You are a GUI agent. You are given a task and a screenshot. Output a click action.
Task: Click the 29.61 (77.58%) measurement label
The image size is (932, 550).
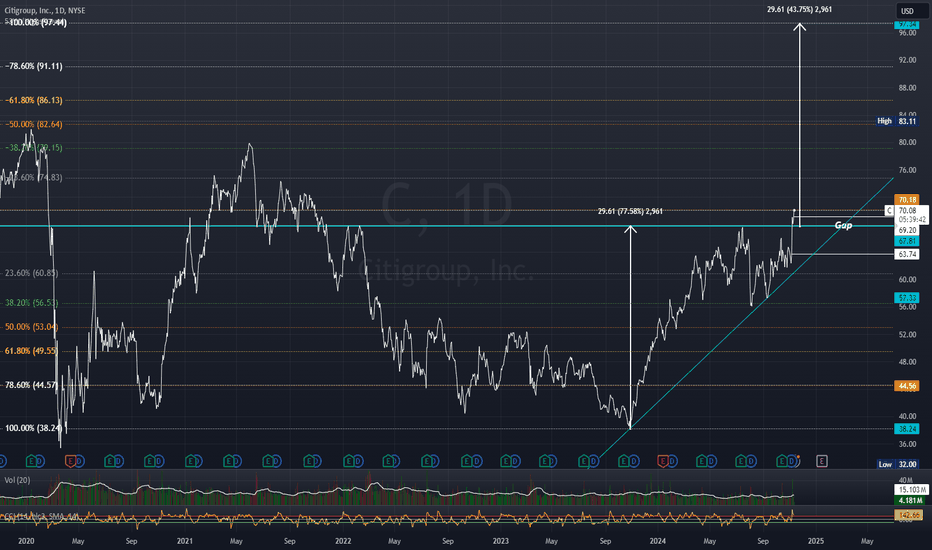click(x=630, y=211)
